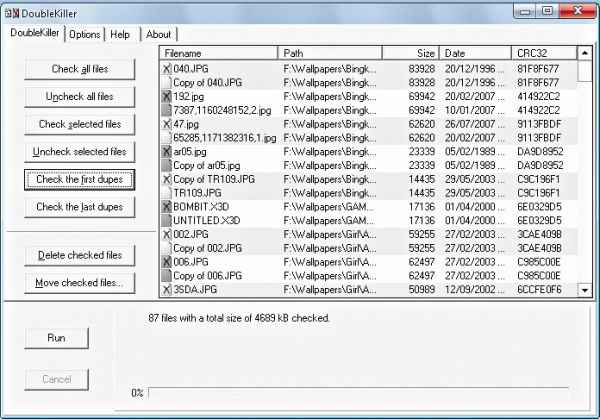Click the vertical scrollbar thumb
600x419 pixels.
[584, 71]
